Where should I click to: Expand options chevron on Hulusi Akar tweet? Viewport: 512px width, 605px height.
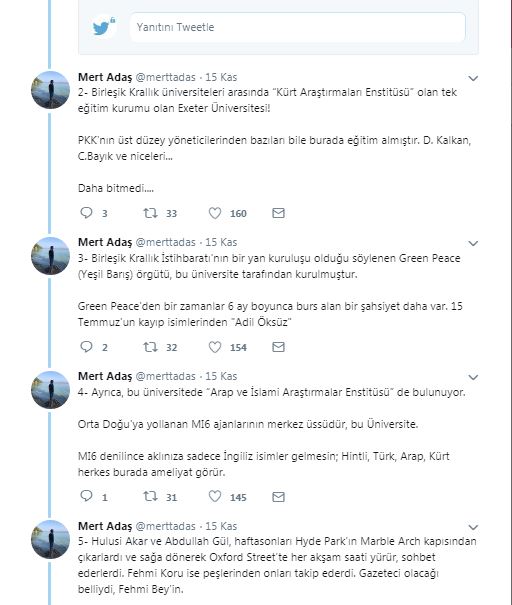click(473, 527)
